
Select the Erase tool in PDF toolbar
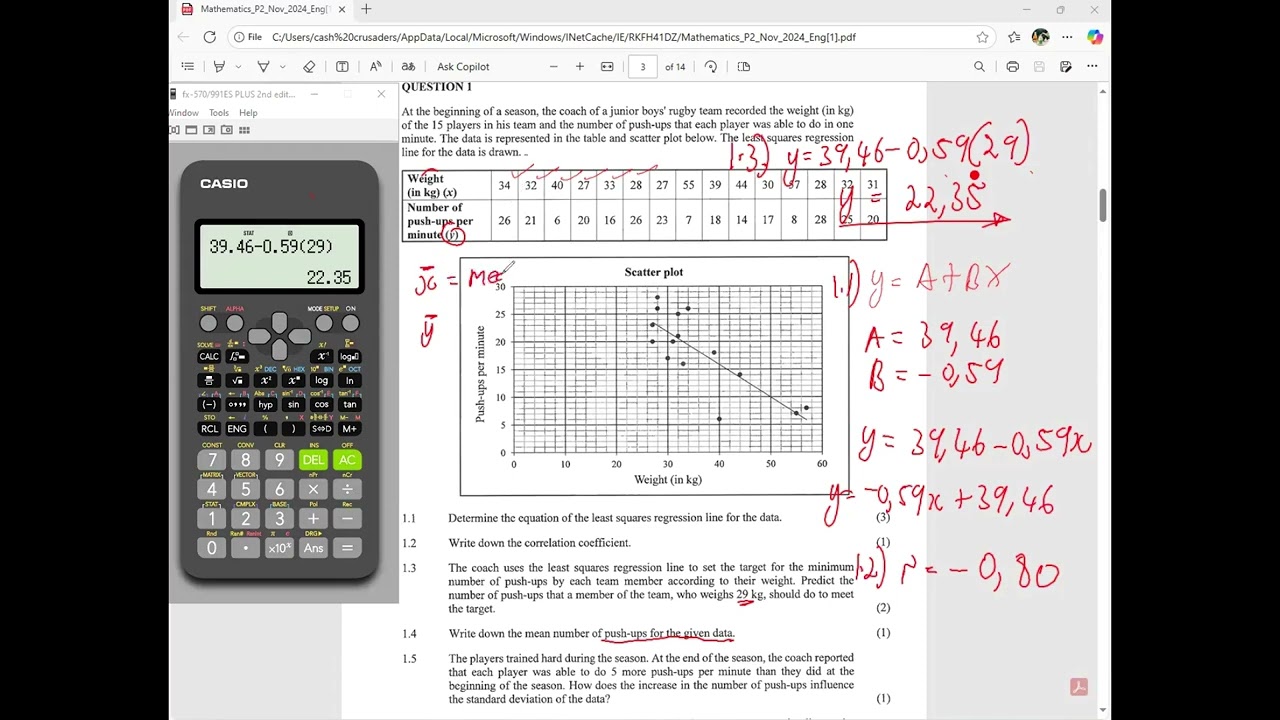coord(309,67)
